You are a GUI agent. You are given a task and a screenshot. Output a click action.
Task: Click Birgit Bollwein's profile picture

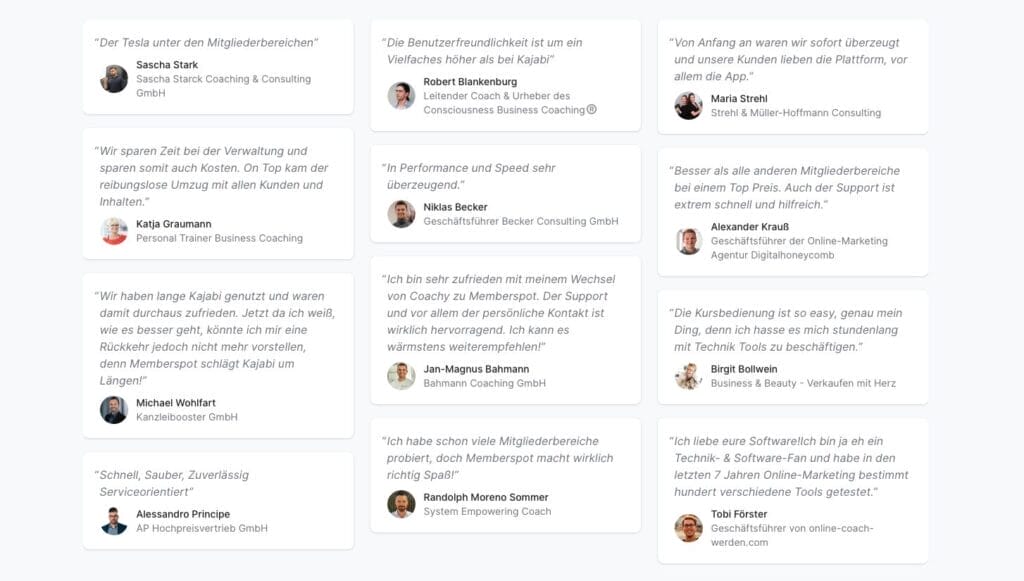[x=688, y=376]
